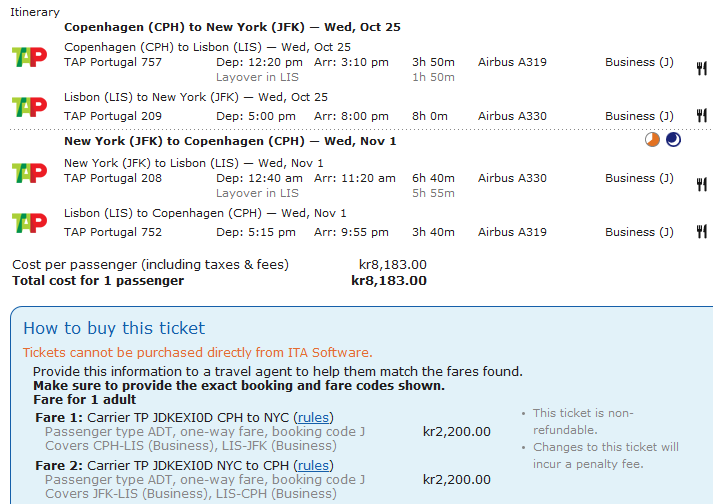Open rules link for Fare 1
The width and height of the screenshot is (713, 504).
[x=315, y=417]
